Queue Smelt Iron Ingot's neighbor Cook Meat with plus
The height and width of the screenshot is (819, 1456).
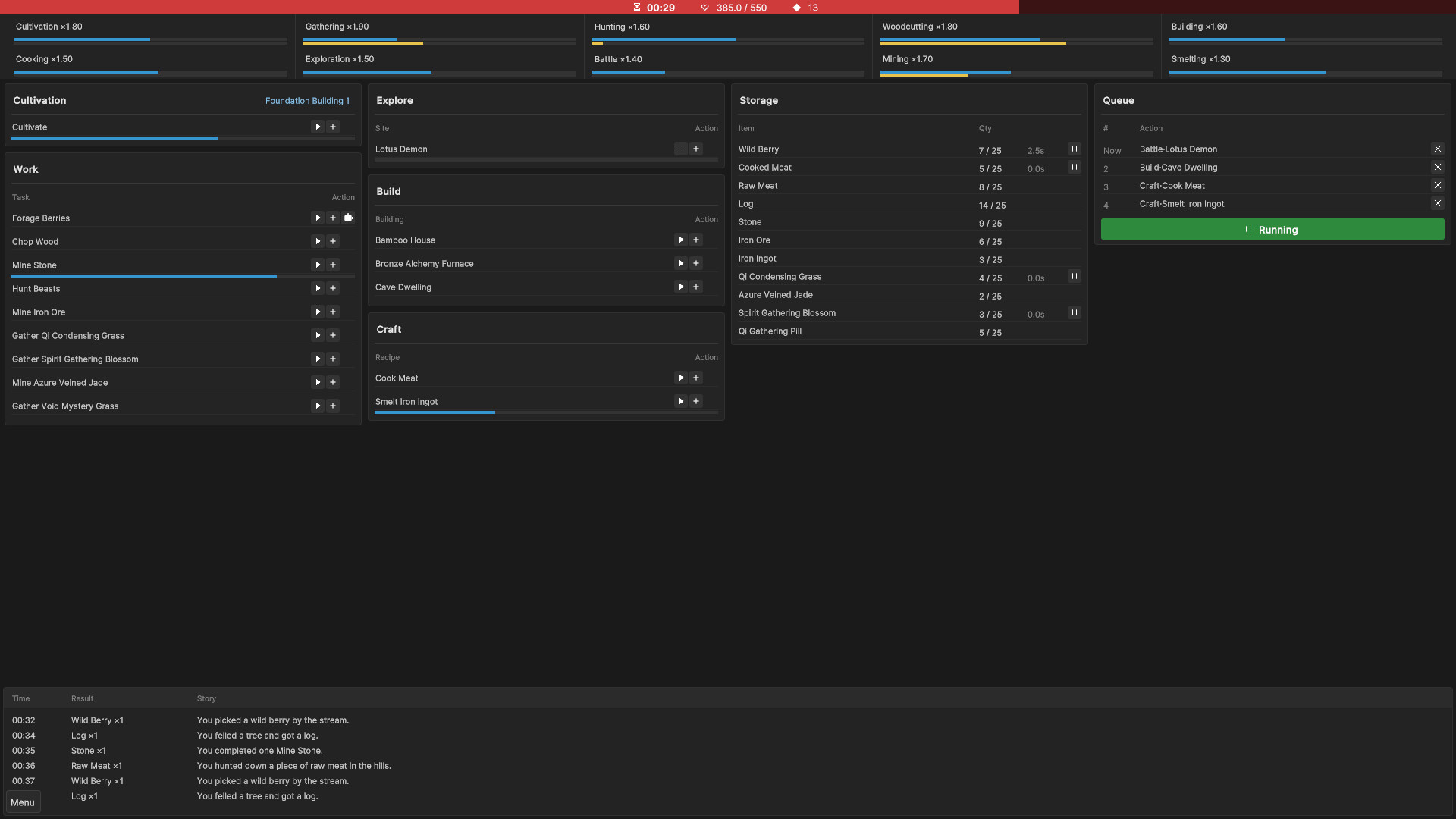point(696,378)
